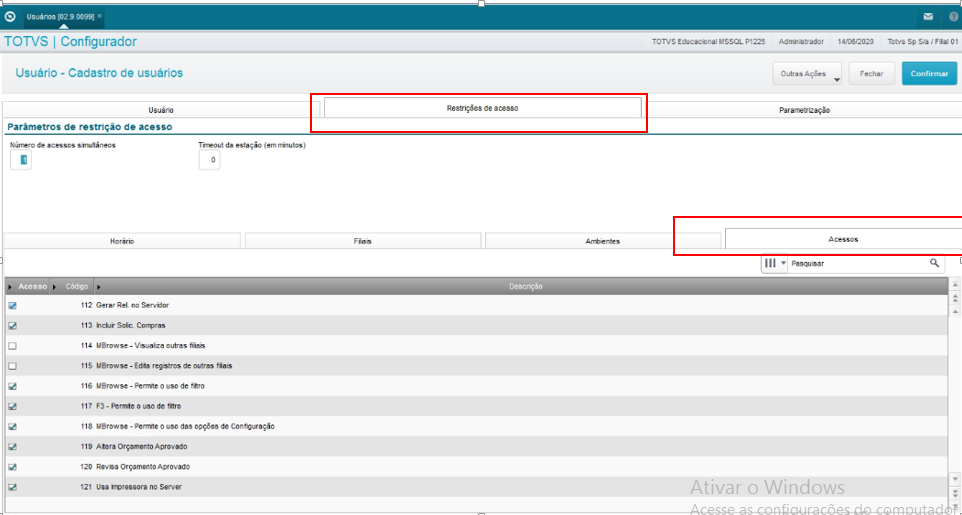This screenshot has width=962, height=515.
Task: Click the columns icon beside the search field
Action: pos(770,263)
